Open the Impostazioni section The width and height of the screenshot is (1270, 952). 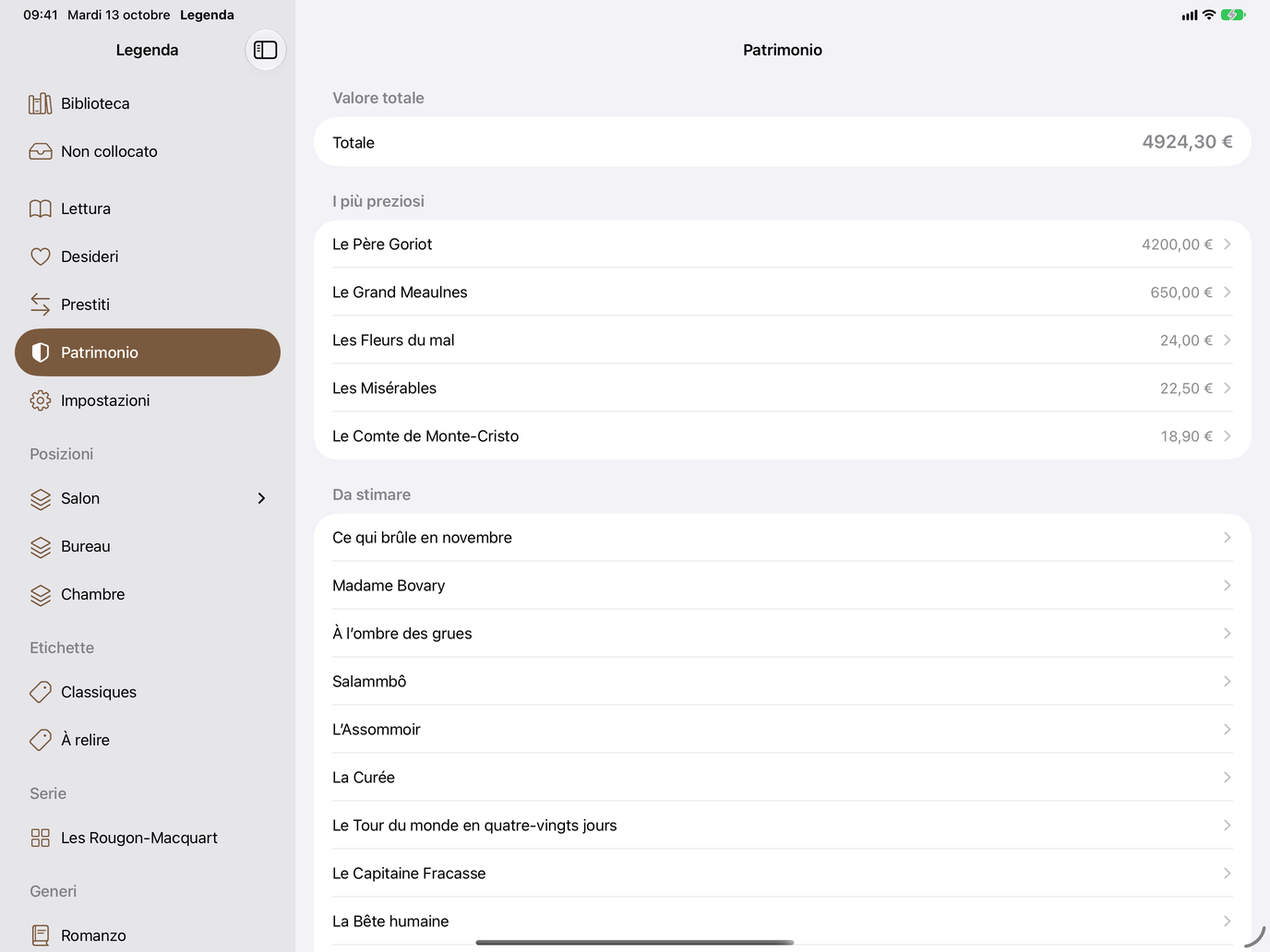[148, 400]
